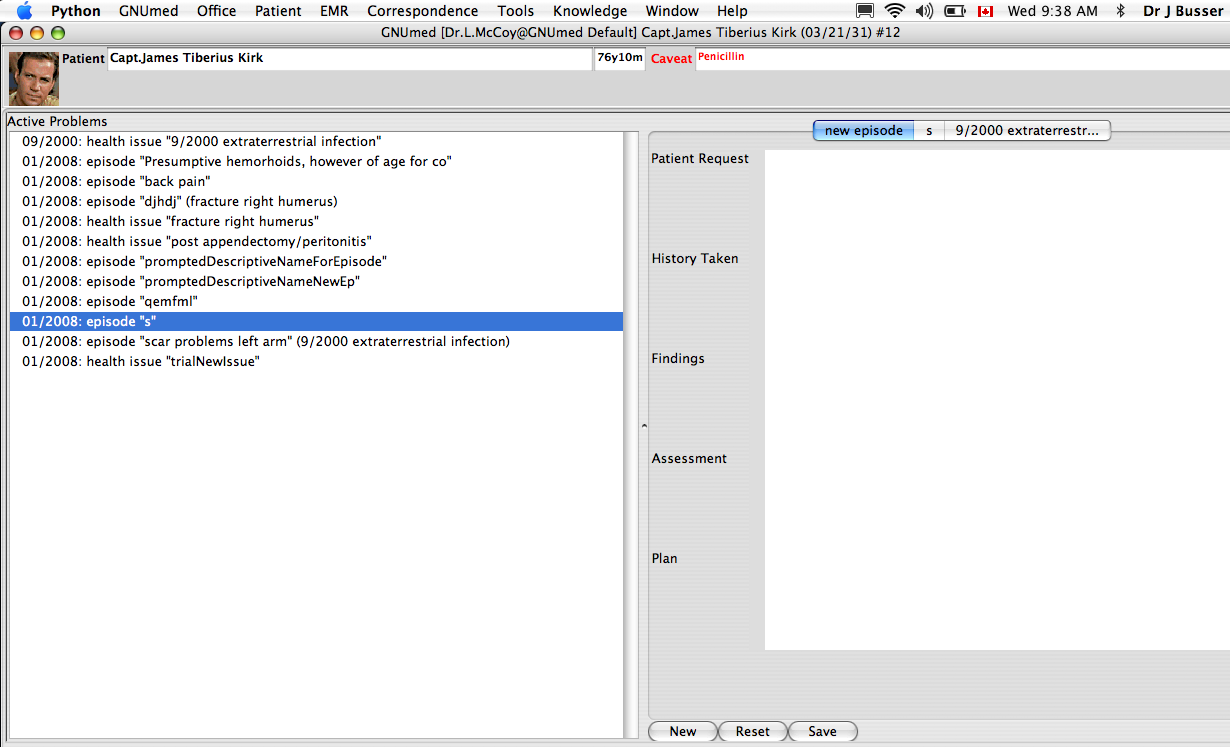Click the volume icon in menu bar
The image size is (1230, 747).
(x=924, y=11)
